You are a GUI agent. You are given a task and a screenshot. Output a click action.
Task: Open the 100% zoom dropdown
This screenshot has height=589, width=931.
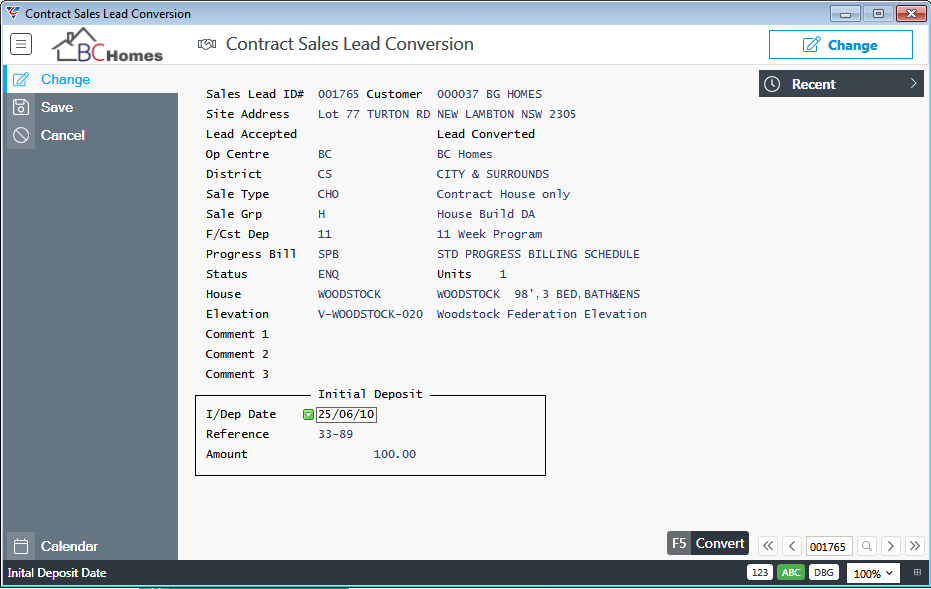click(873, 574)
